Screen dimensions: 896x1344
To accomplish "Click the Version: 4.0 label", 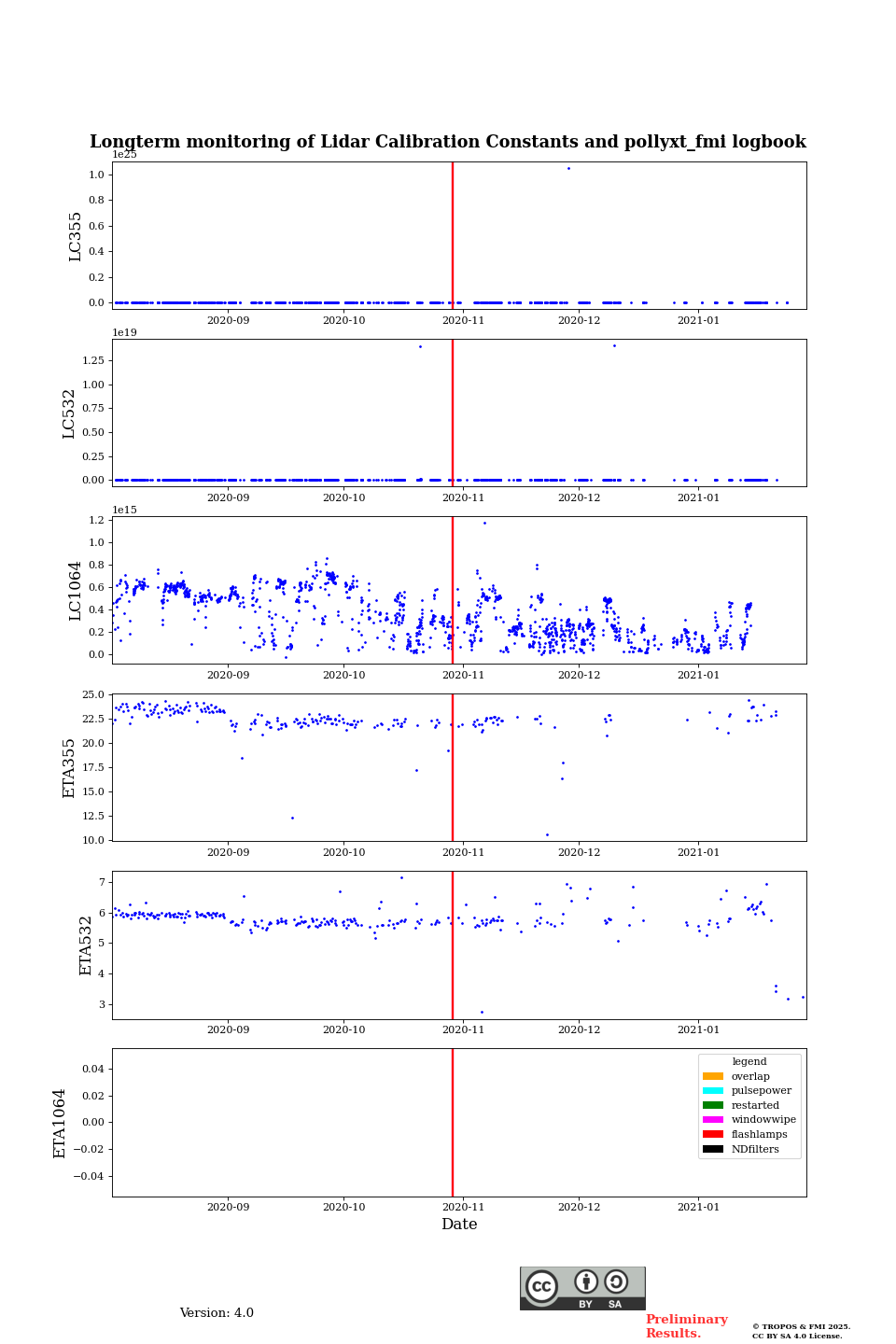I will 217,1313.
